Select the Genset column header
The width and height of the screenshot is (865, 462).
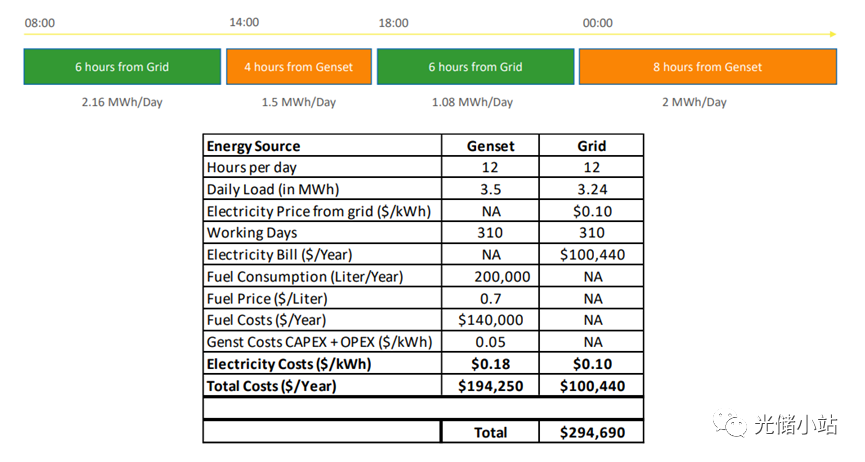click(491, 146)
